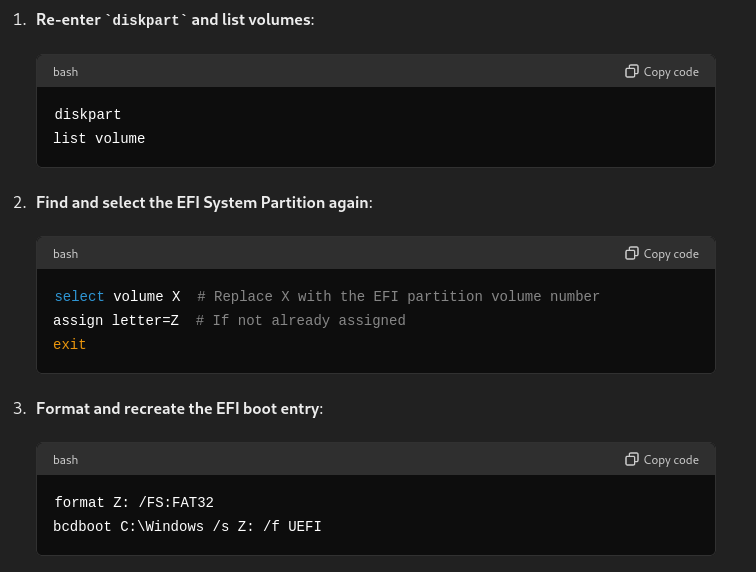Click the blue "select" keyword in the code

pyautogui.click(x=79, y=297)
